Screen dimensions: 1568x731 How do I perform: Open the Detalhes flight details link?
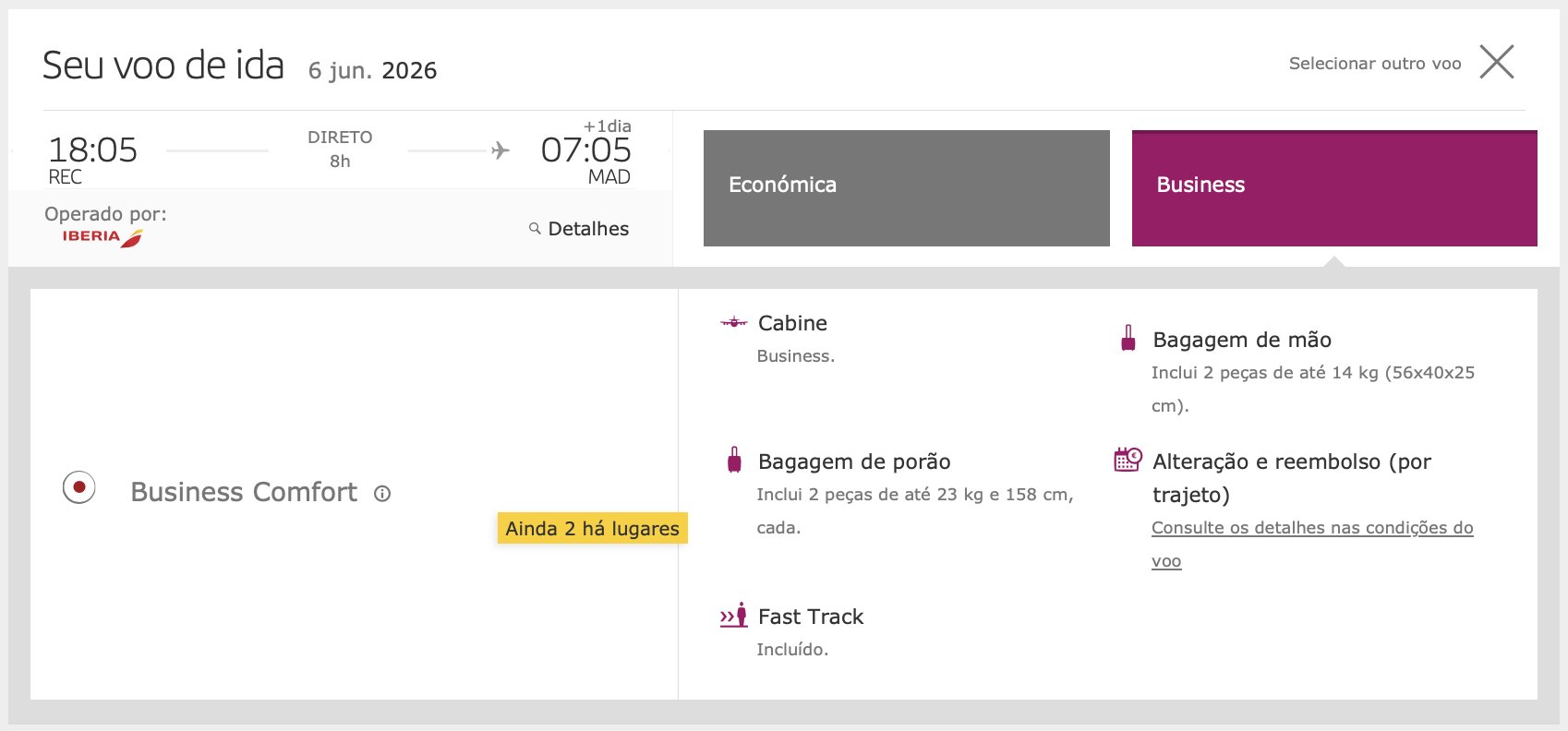click(588, 229)
